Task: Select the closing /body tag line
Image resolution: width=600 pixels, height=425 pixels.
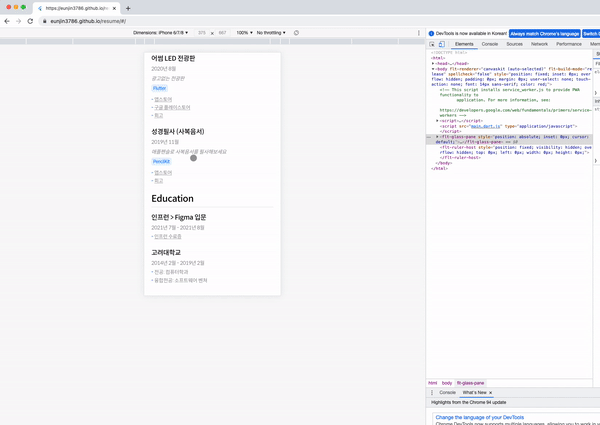Action: point(443,163)
